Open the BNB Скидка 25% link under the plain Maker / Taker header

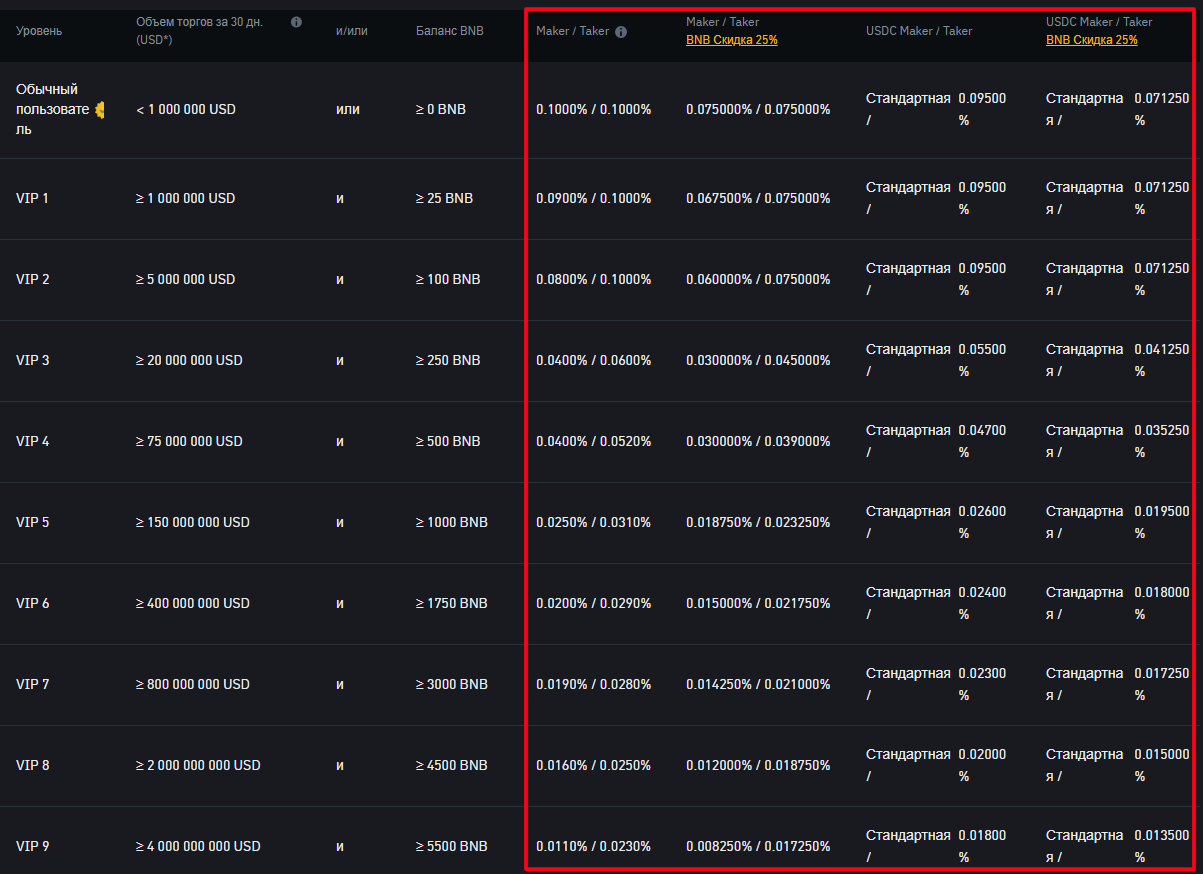coord(732,40)
